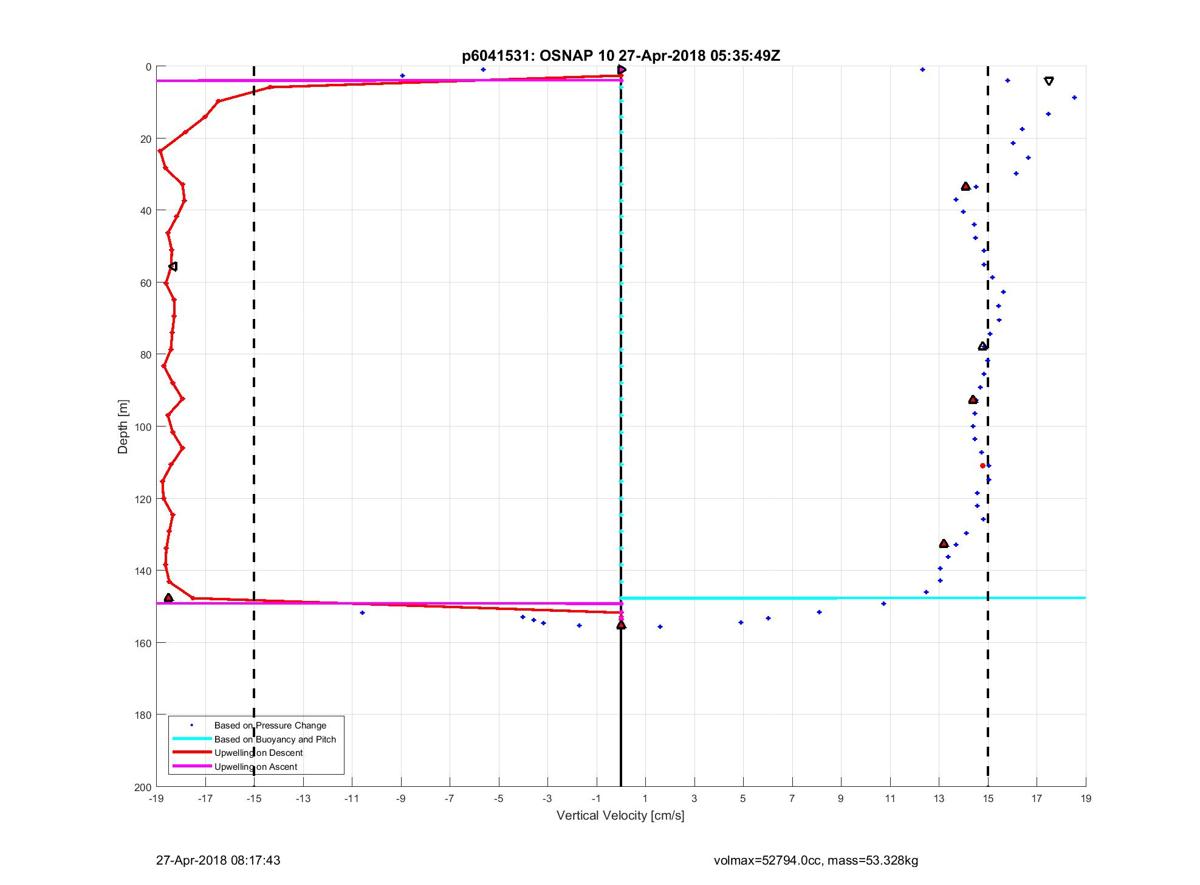Screen dimensions: 1200x885
Task: Click the x-axis tick label '19'
Action: (1086, 798)
